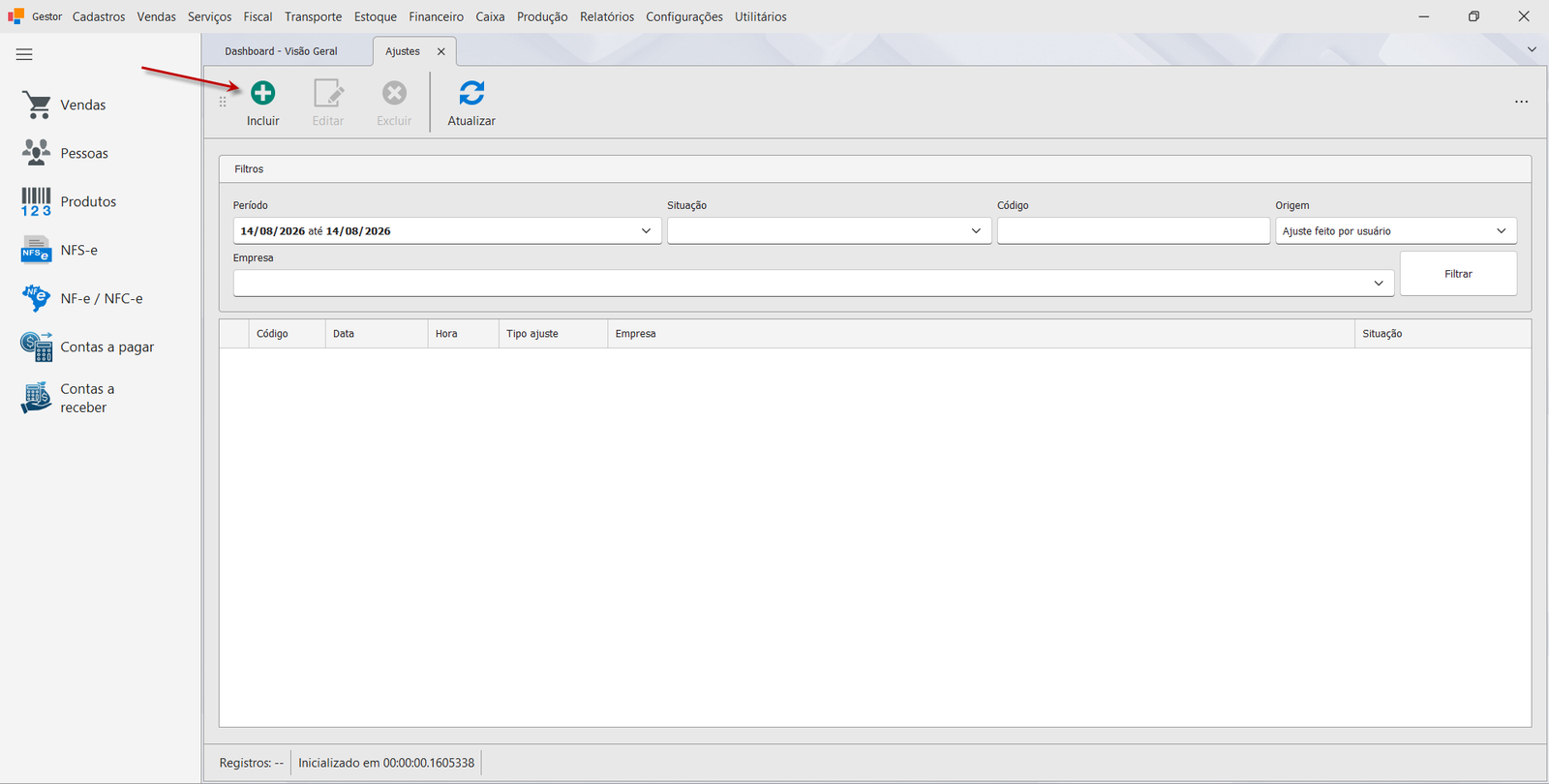Open the Produção menu
This screenshot has width=1549, height=784.
(542, 16)
